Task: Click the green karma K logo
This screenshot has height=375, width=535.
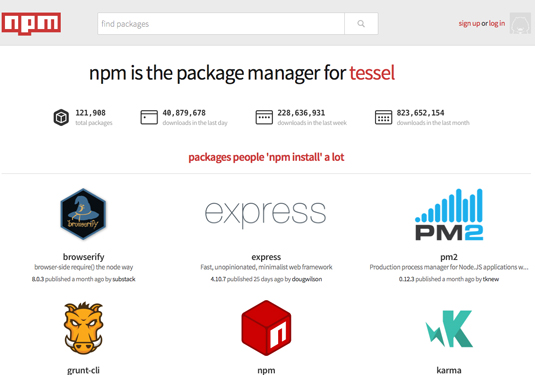Action: (449, 328)
